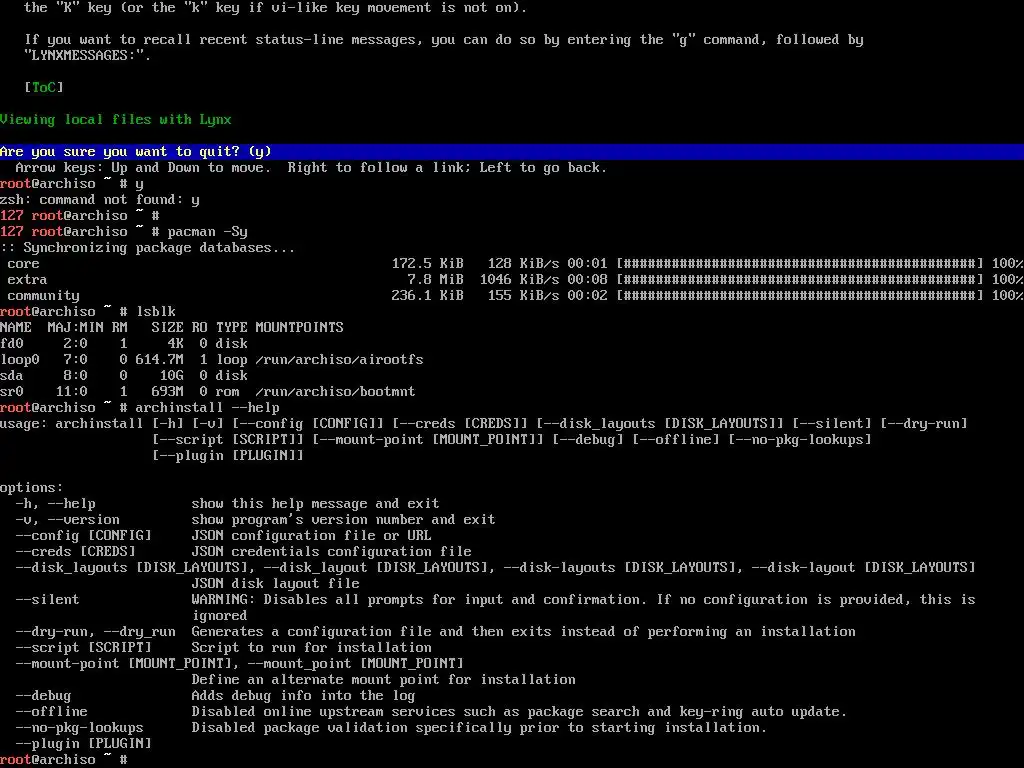Click the MOUNTPOINTS column header
The width and height of the screenshot is (1024, 768).
pos(299,327)
